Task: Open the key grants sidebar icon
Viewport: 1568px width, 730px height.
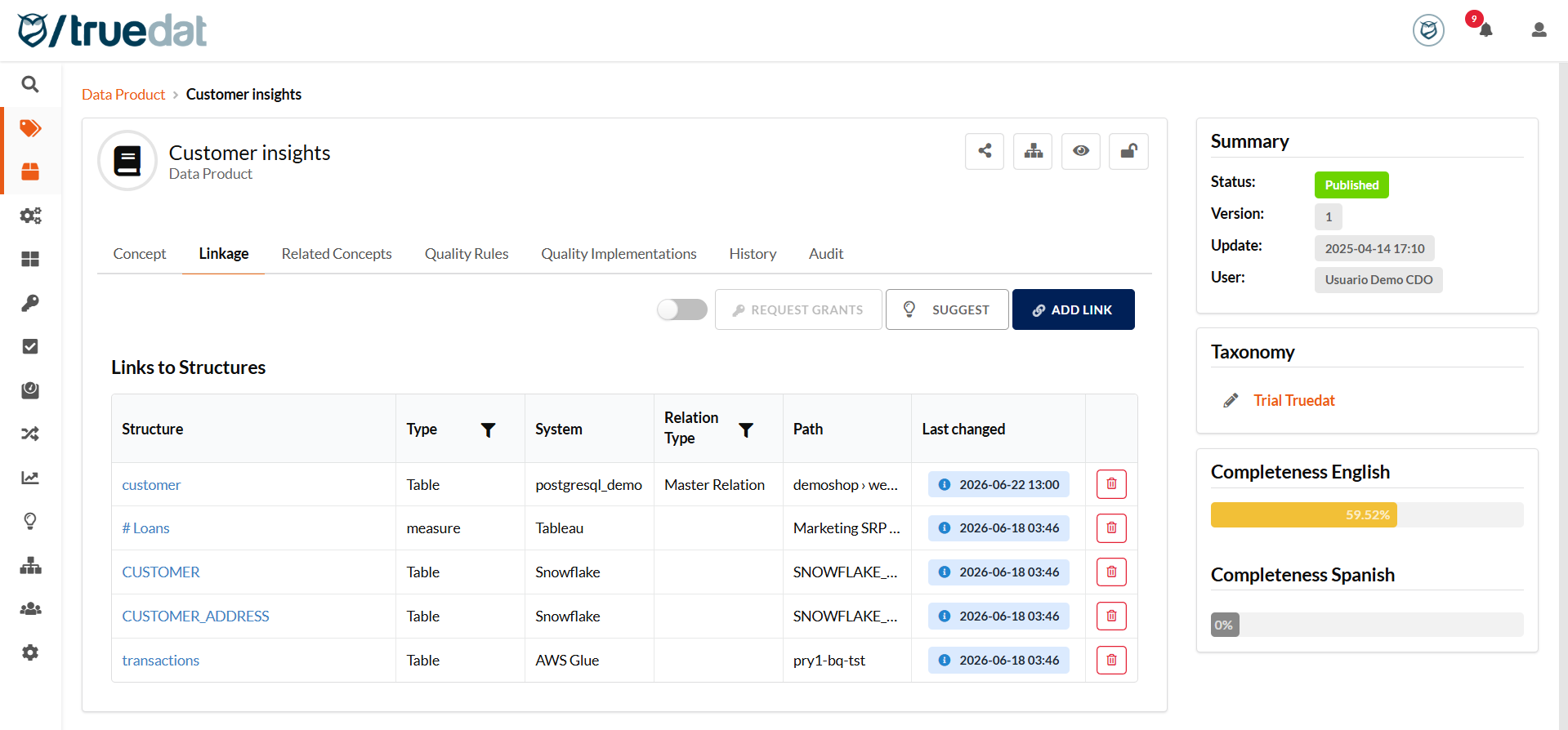Action: (x=30, y=303)
